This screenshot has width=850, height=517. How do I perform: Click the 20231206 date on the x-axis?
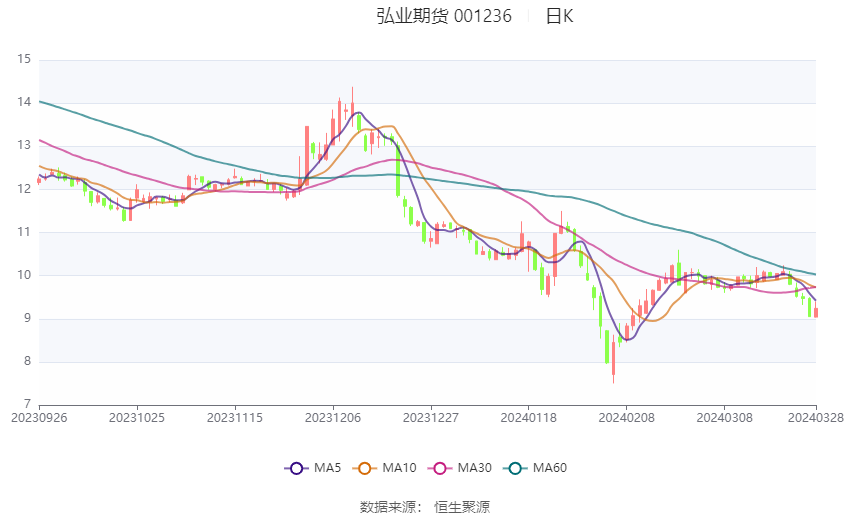333,416
